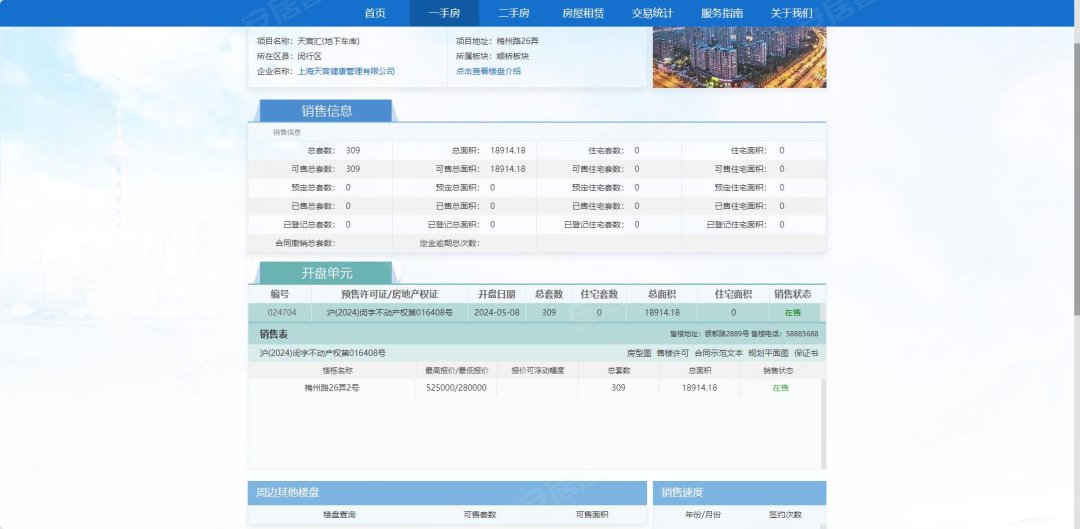The width and height of the screenshot is (1080, 529).
Task: Open the 首页 home menu item
Action: 375,13
